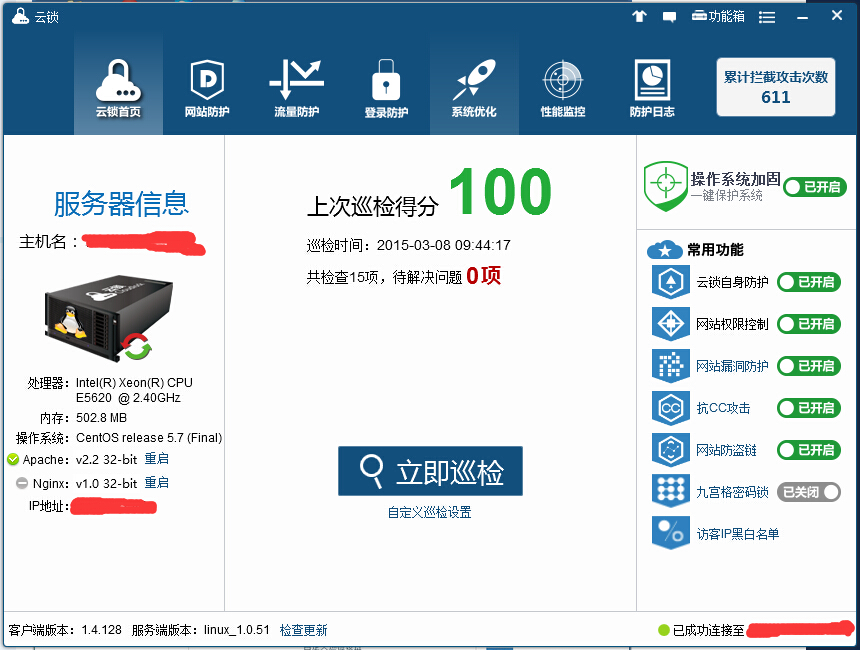The width and height of the screenshot is (860, 650).
Task: Open the 网站漏洞防护 text link
Action: coord(732,366)
